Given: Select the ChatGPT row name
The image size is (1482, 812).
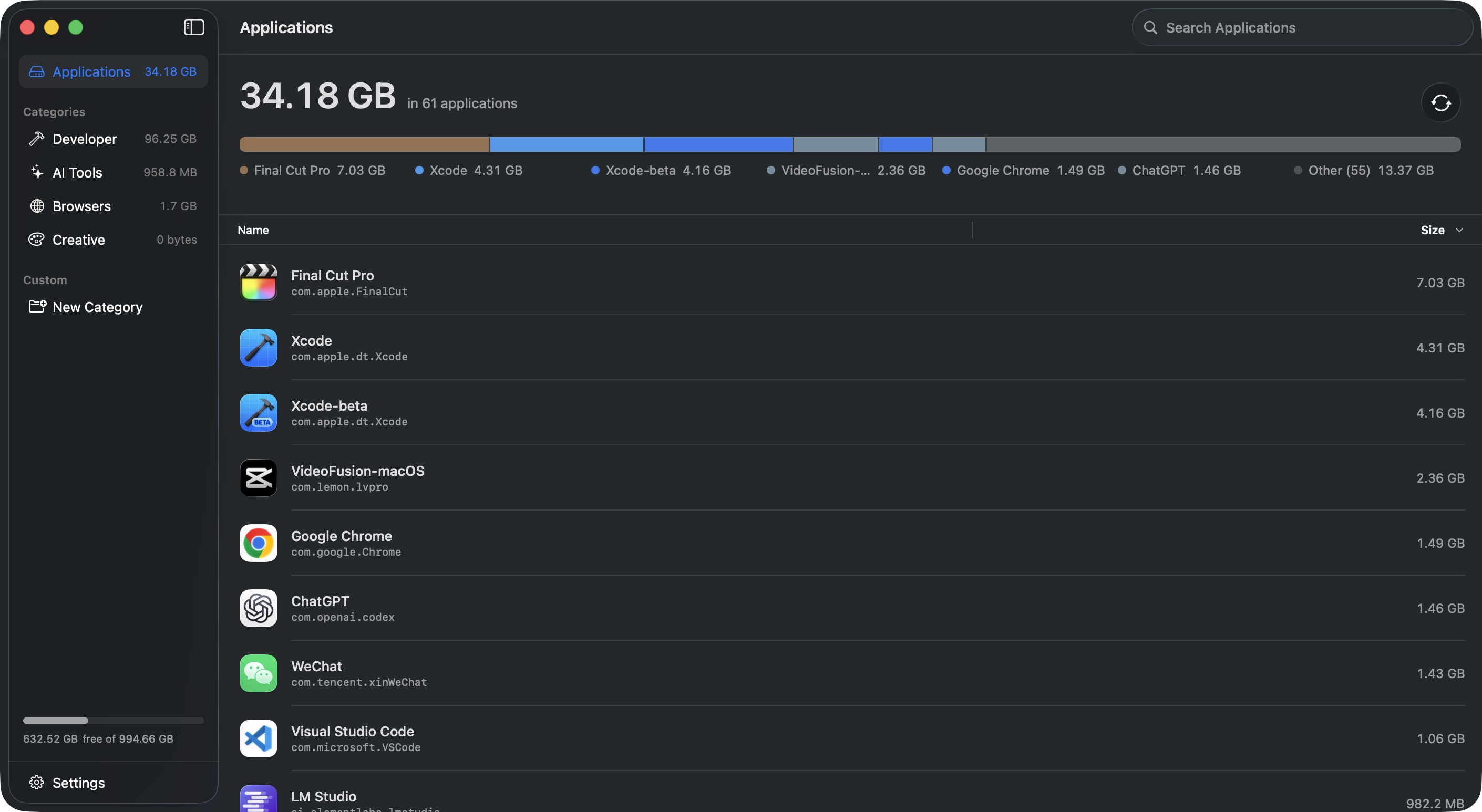Looking at the screenshot, I should (320, 600).
